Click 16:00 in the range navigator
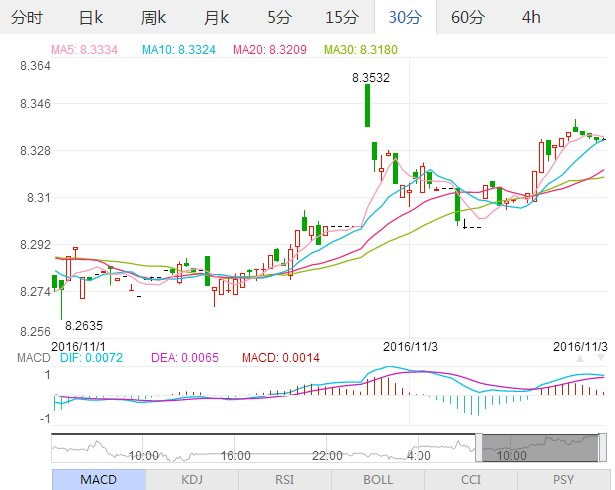This screenshot has width=615, height=490. click(236, 455)
